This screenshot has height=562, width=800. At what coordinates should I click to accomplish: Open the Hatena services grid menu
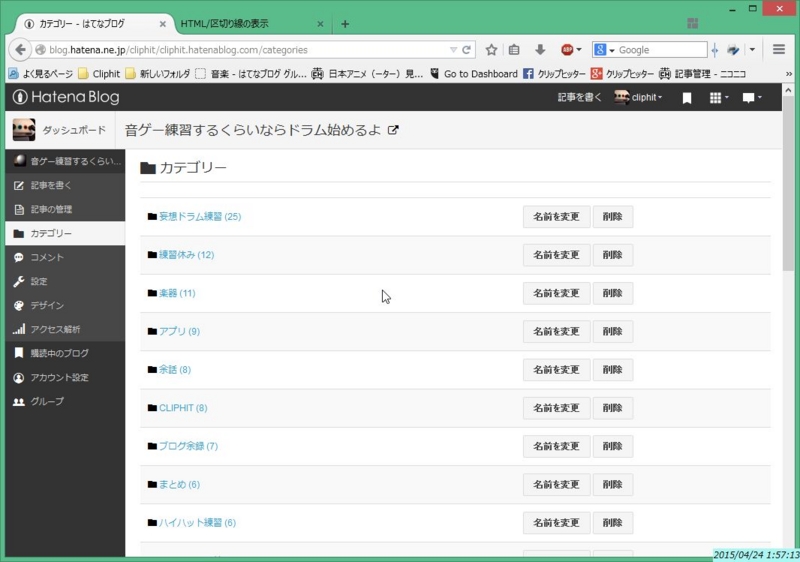(718, 97)
